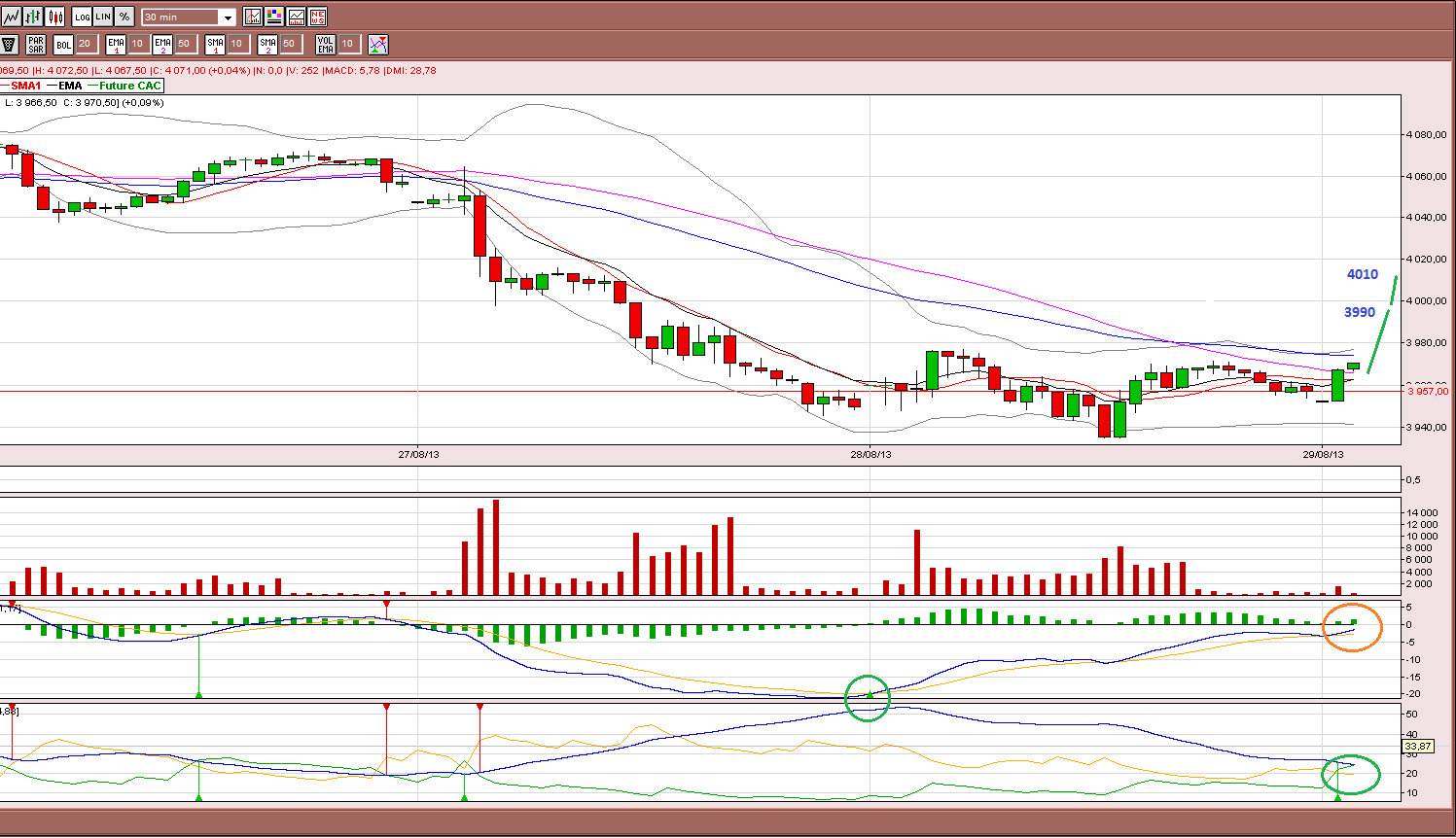Viewport: 1456px width, 838px height.
Task: Toggle the BOL Bollinger bands indicator
Action: coord(63,44)
